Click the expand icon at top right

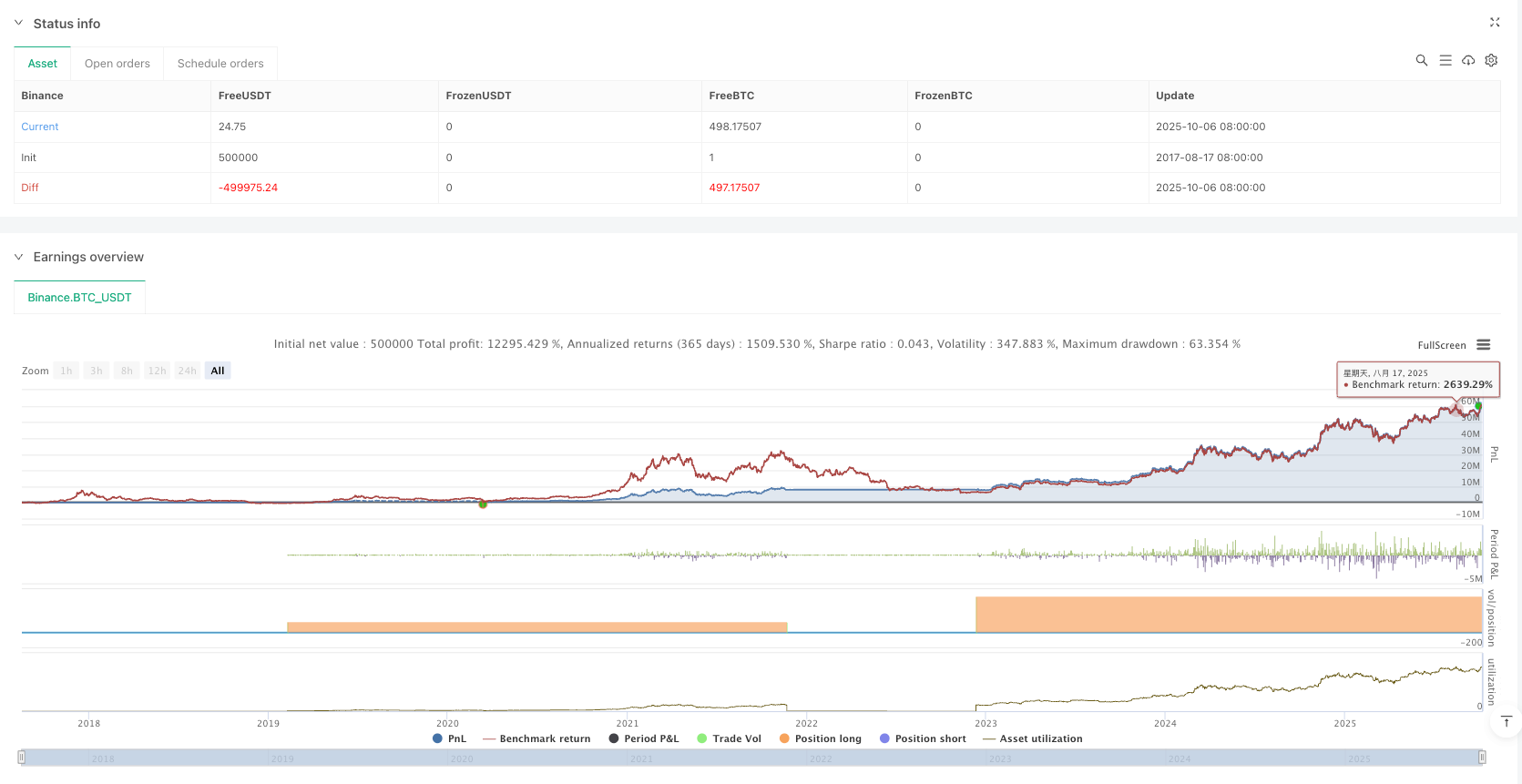click(1494, 23)
